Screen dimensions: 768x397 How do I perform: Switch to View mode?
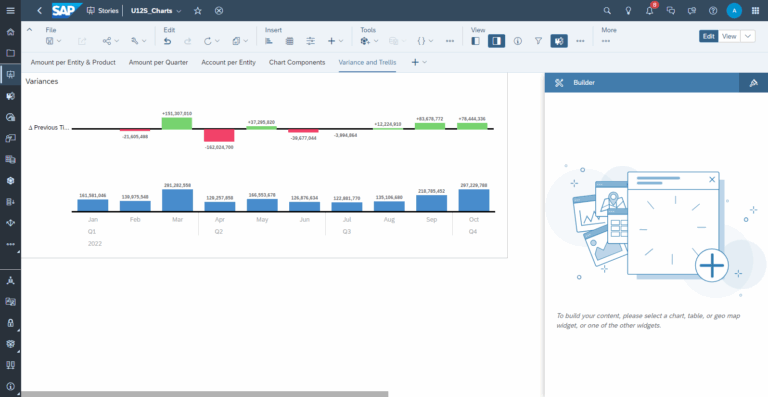click(x=729, y=36)
